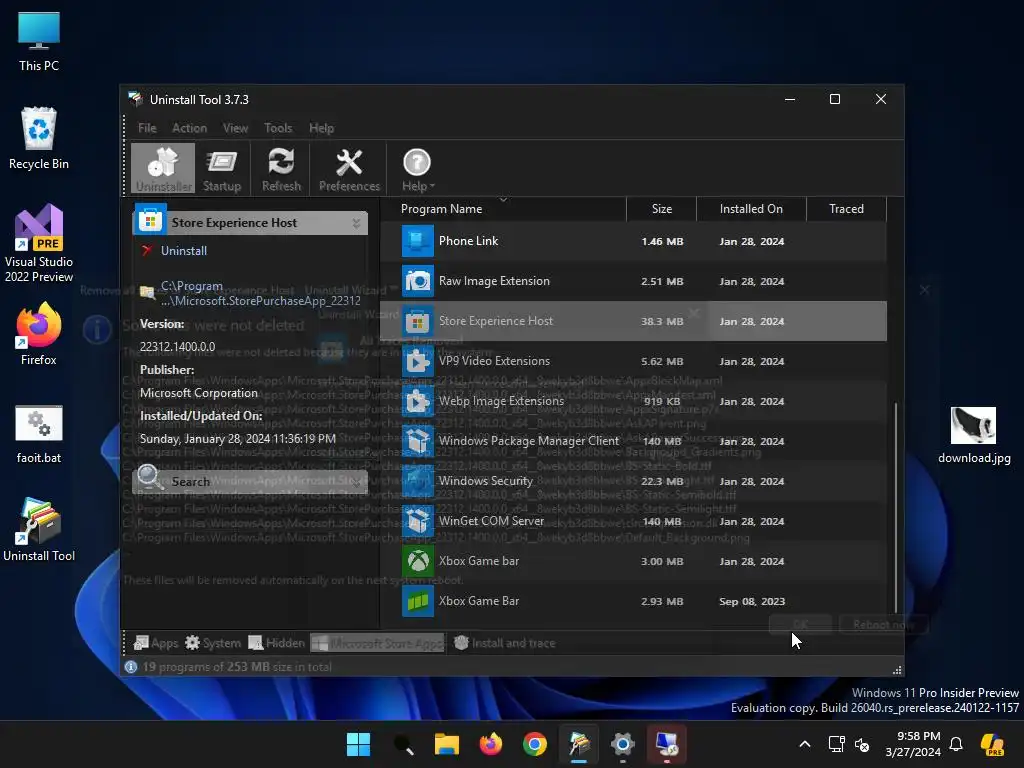The image size is (1024, 768).
Task: Select the Windows Security row name
Action: pos(486,481)
